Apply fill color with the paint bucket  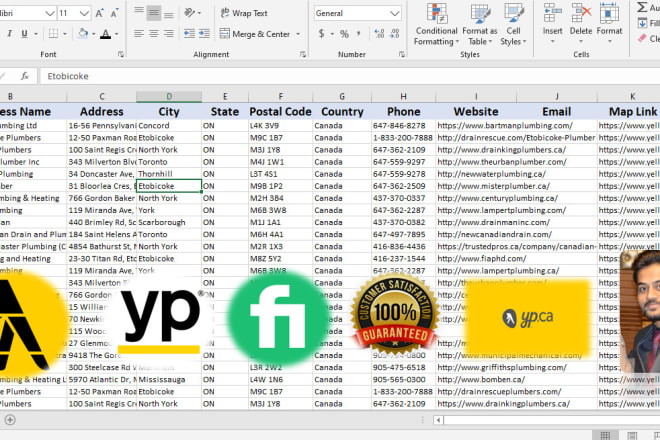[83, 34]
